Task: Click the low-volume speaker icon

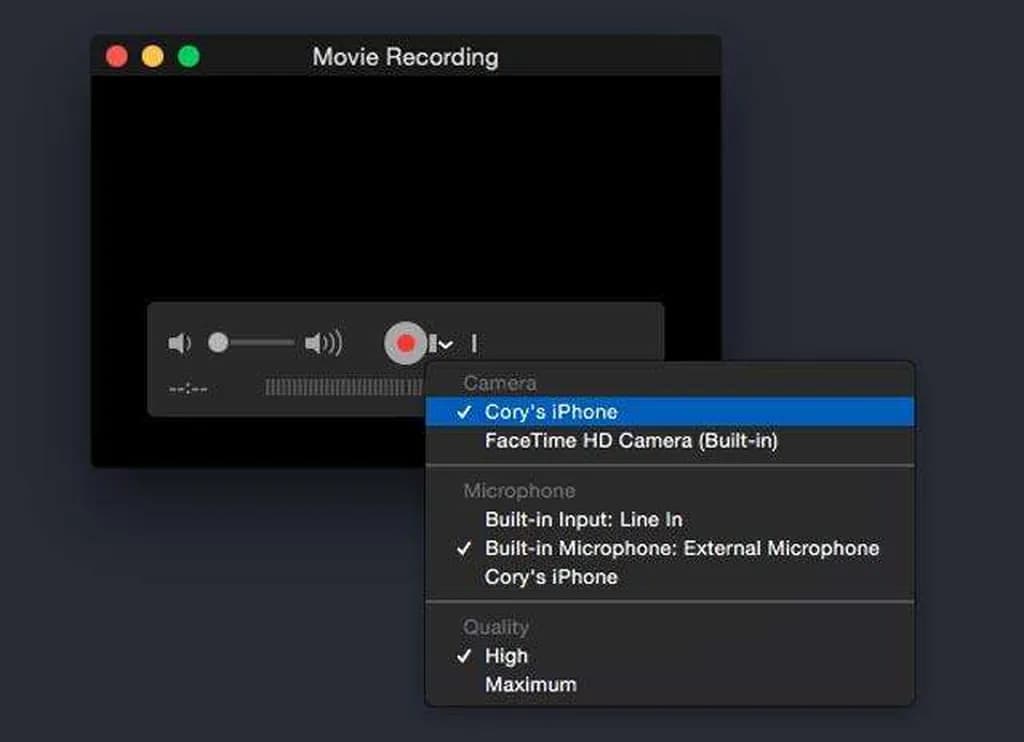Action: [x=179, y=344]
